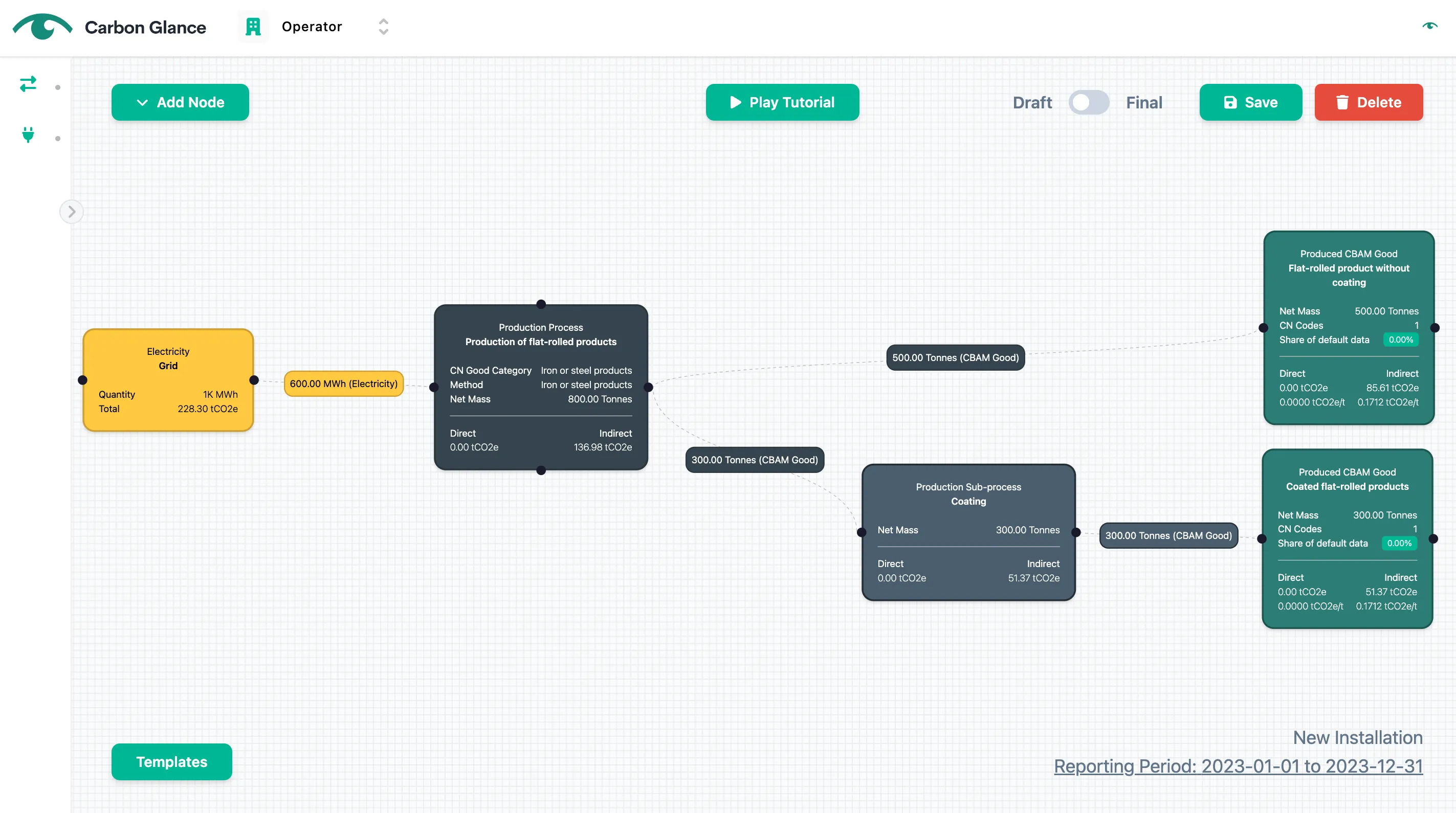Screen dimensions: 1456x813
Task: Click the left input handle of Electricity Grid node
Action: click(82, 380)
